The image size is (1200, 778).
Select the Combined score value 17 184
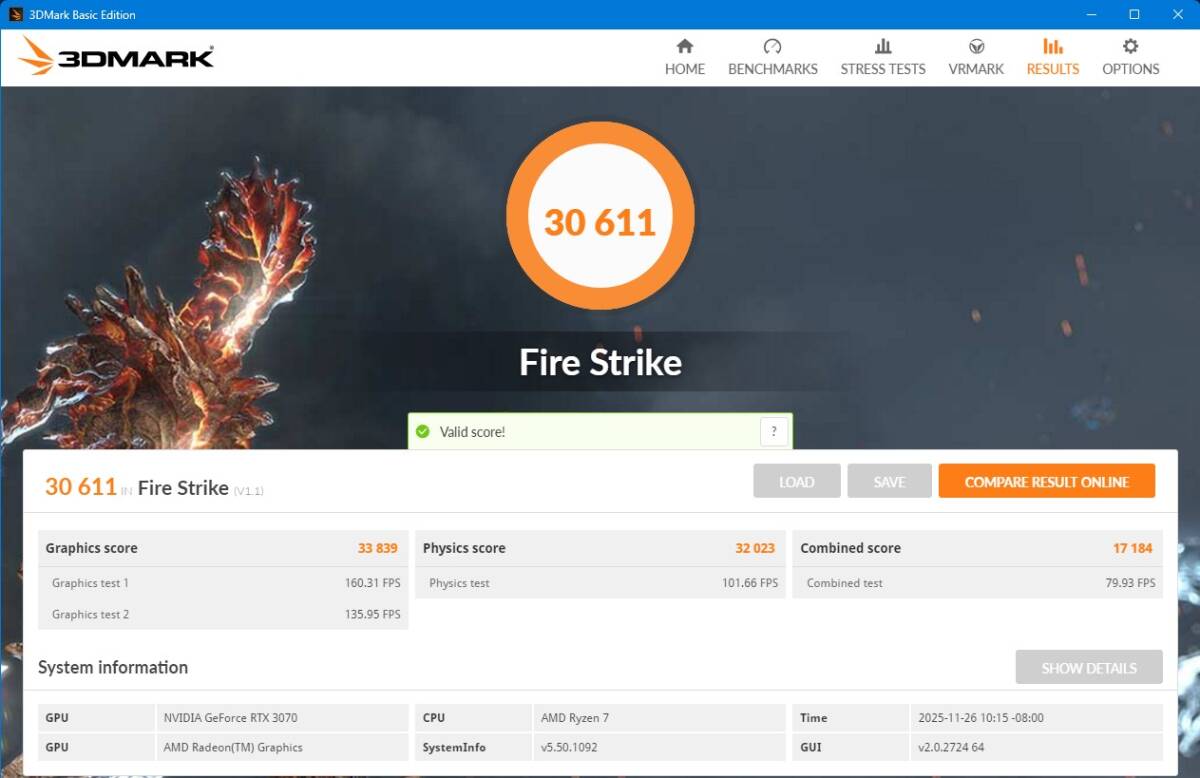point(1133,548)
